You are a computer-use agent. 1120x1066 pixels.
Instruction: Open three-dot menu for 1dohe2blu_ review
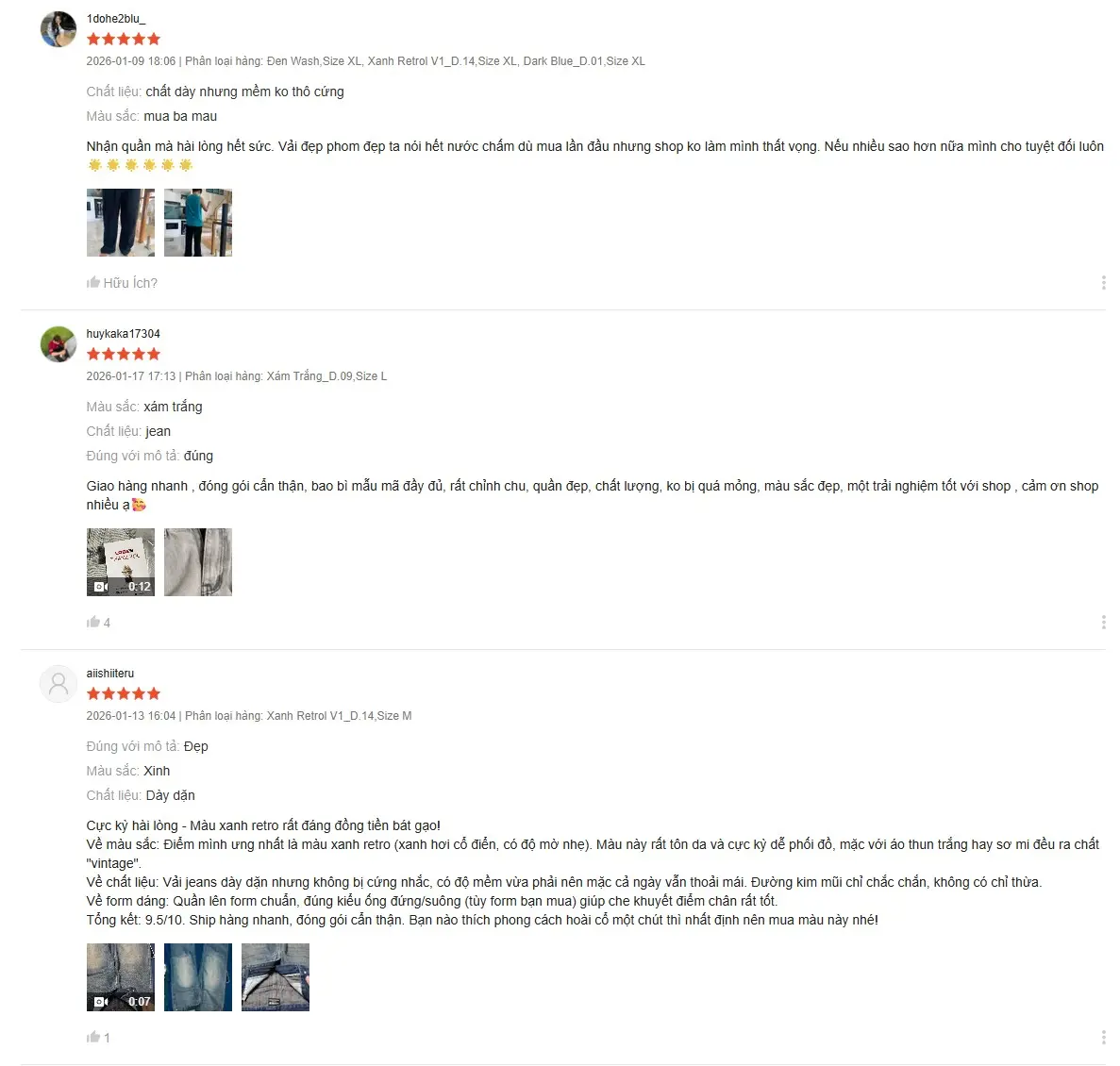pos(1104,283)
